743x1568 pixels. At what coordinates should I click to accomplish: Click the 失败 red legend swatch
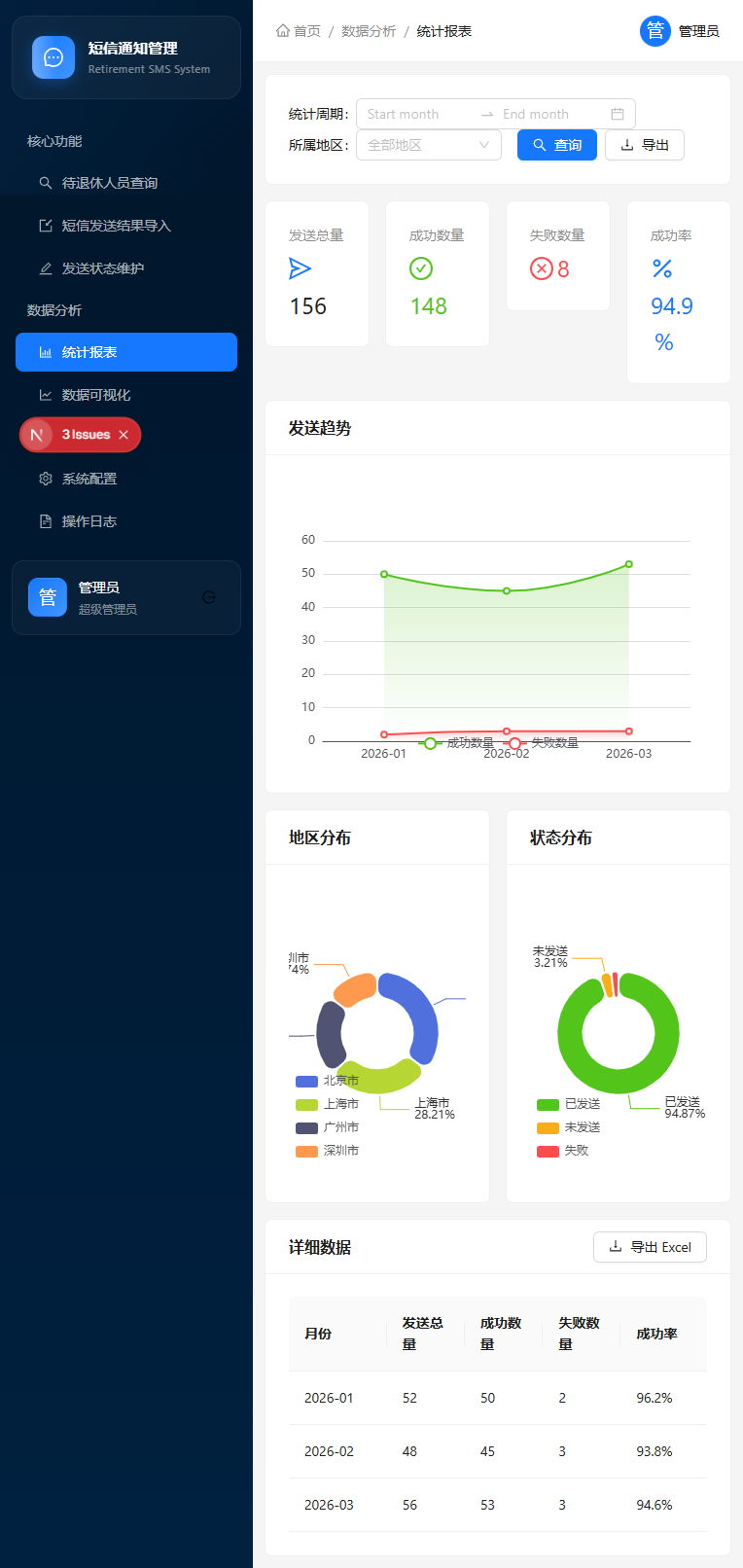[548, 1151]
